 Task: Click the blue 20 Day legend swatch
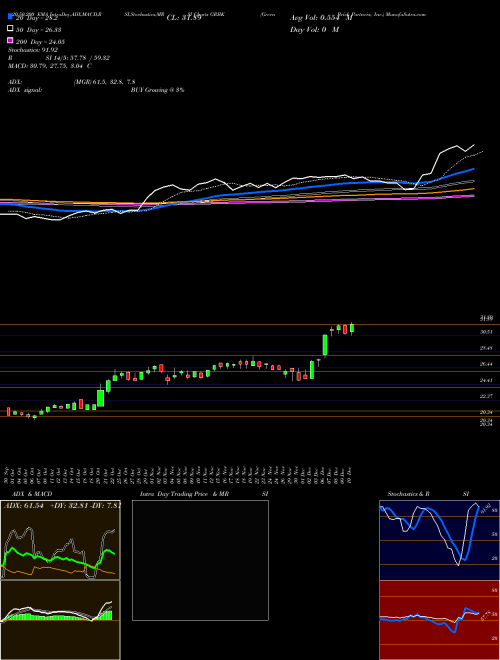(10, 17)
